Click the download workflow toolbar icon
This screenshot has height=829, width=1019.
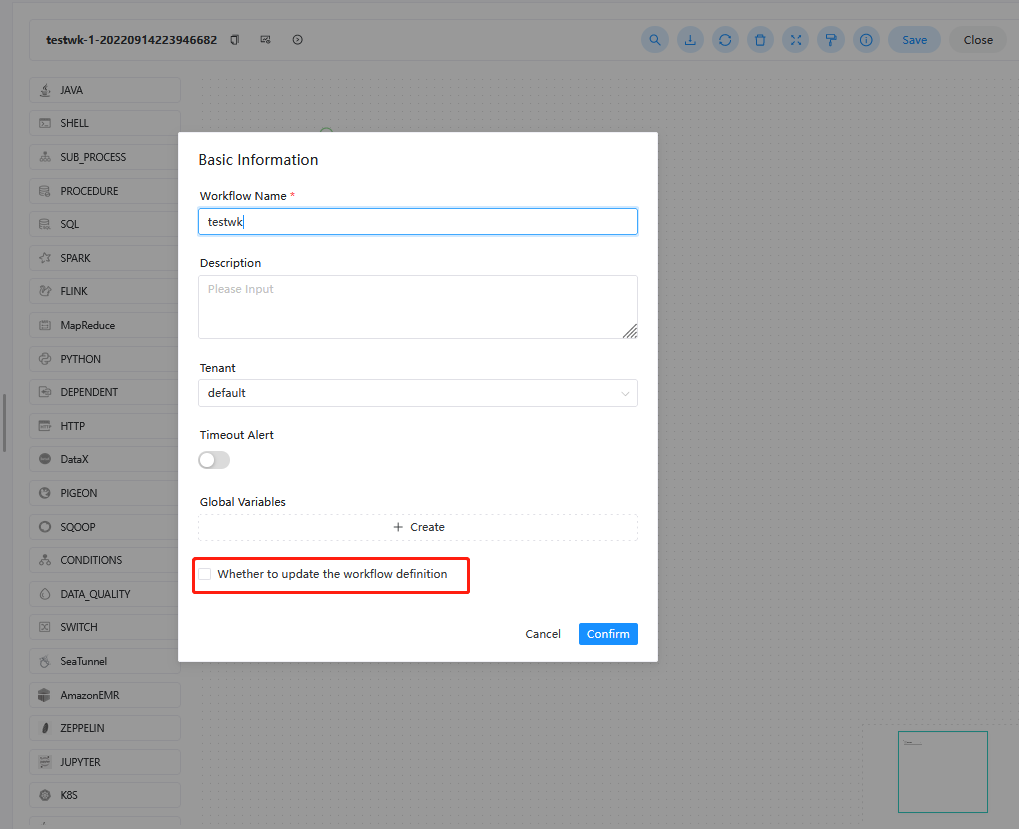point(690,40)
